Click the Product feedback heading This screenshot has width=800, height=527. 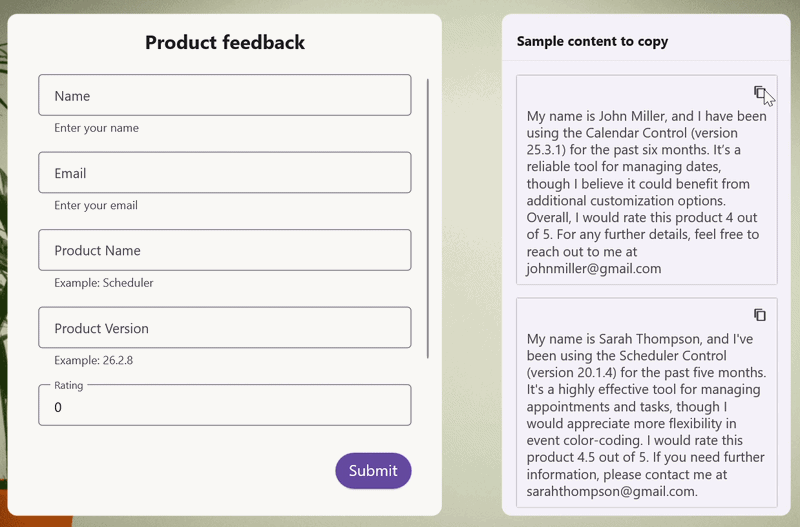225,42
